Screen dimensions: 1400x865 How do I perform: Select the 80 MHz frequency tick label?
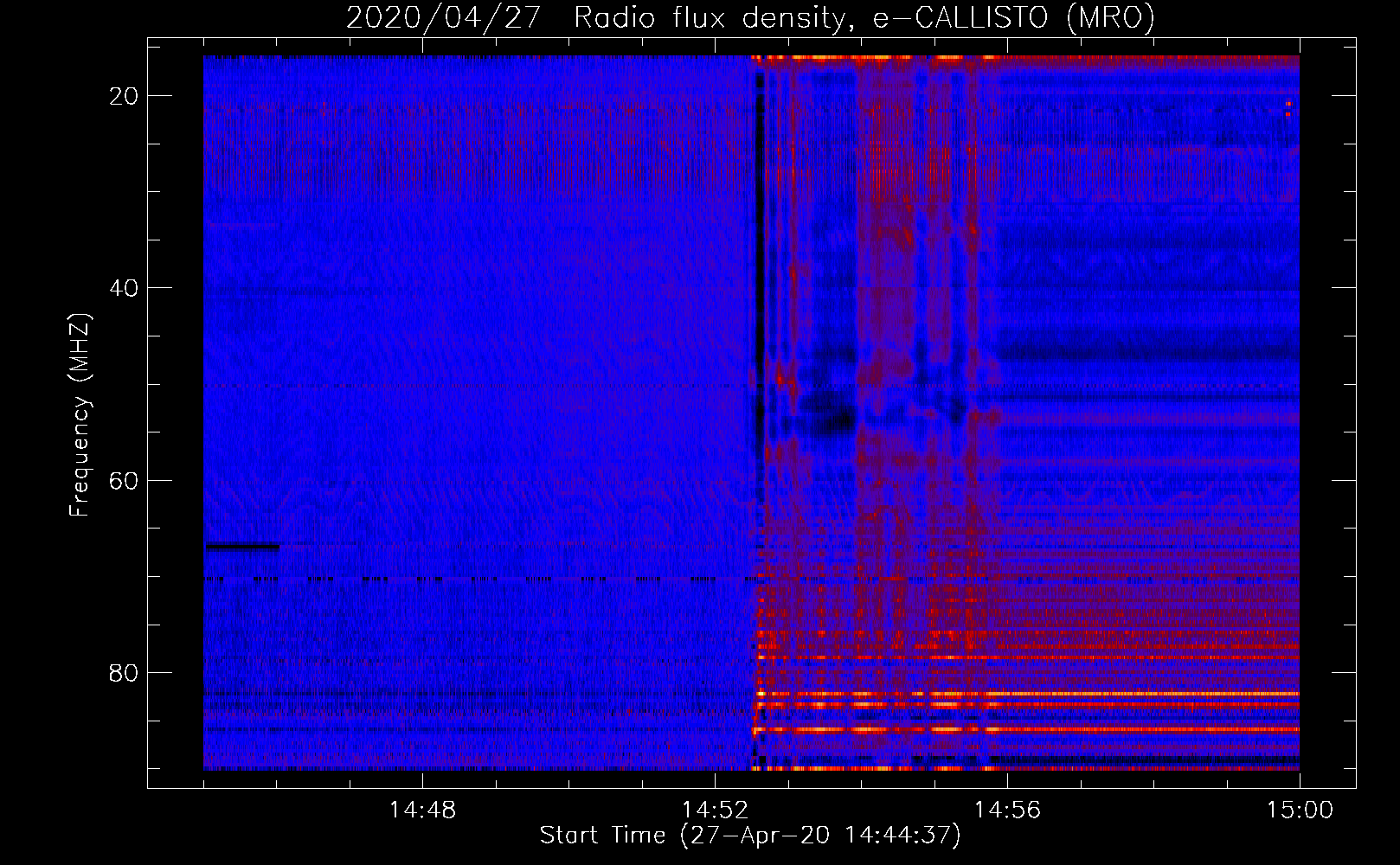click(x=124, y=673)
